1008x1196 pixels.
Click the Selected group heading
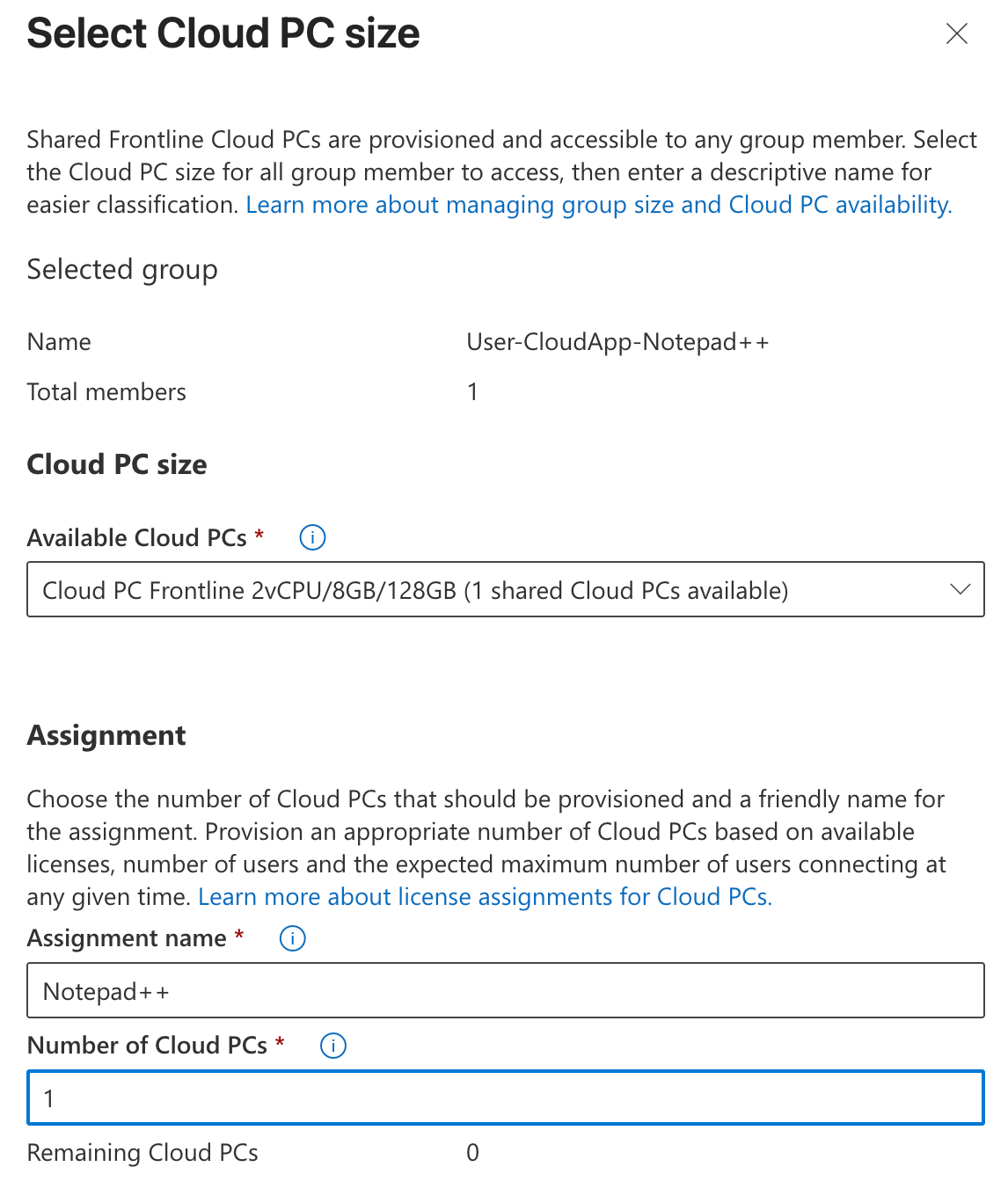coord(122,269)
